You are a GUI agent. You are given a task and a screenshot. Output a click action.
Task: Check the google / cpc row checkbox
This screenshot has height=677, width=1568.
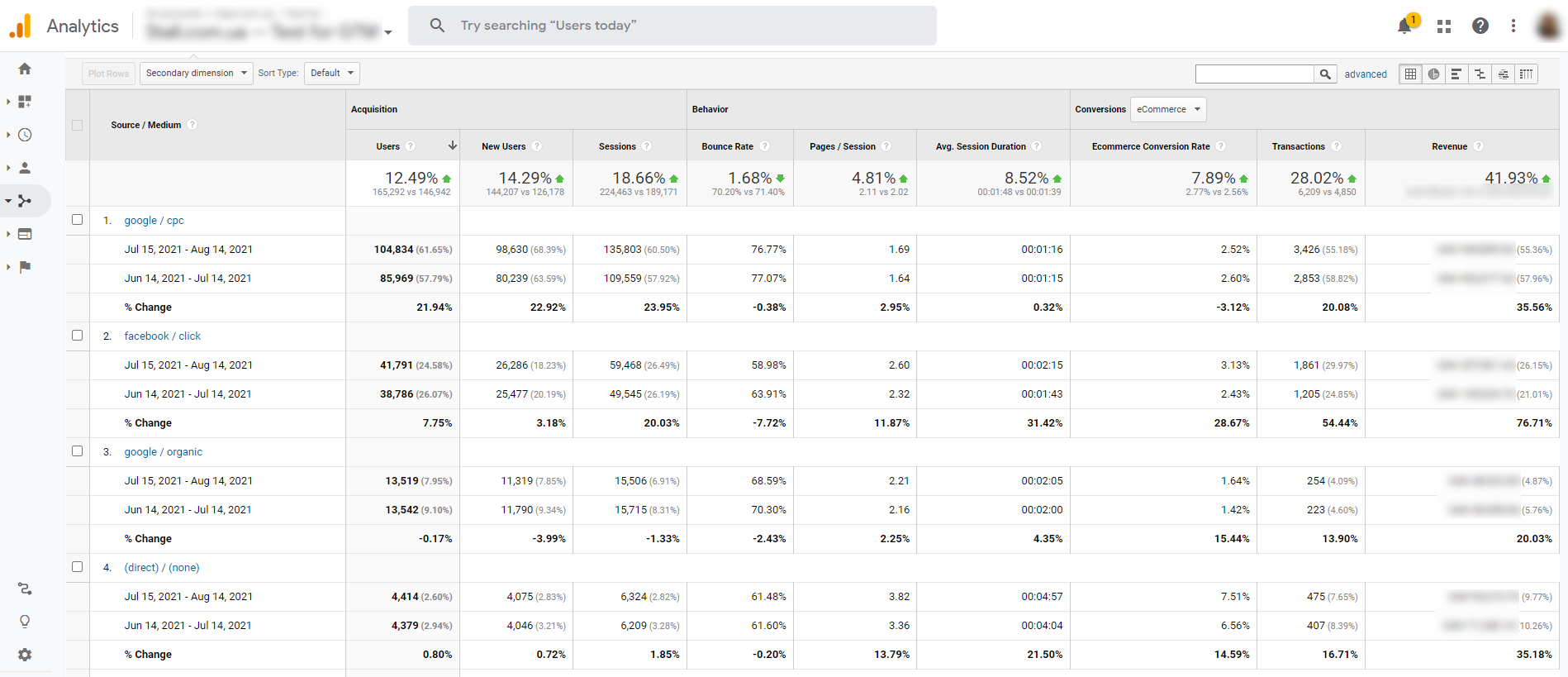[x=78, y=220]
